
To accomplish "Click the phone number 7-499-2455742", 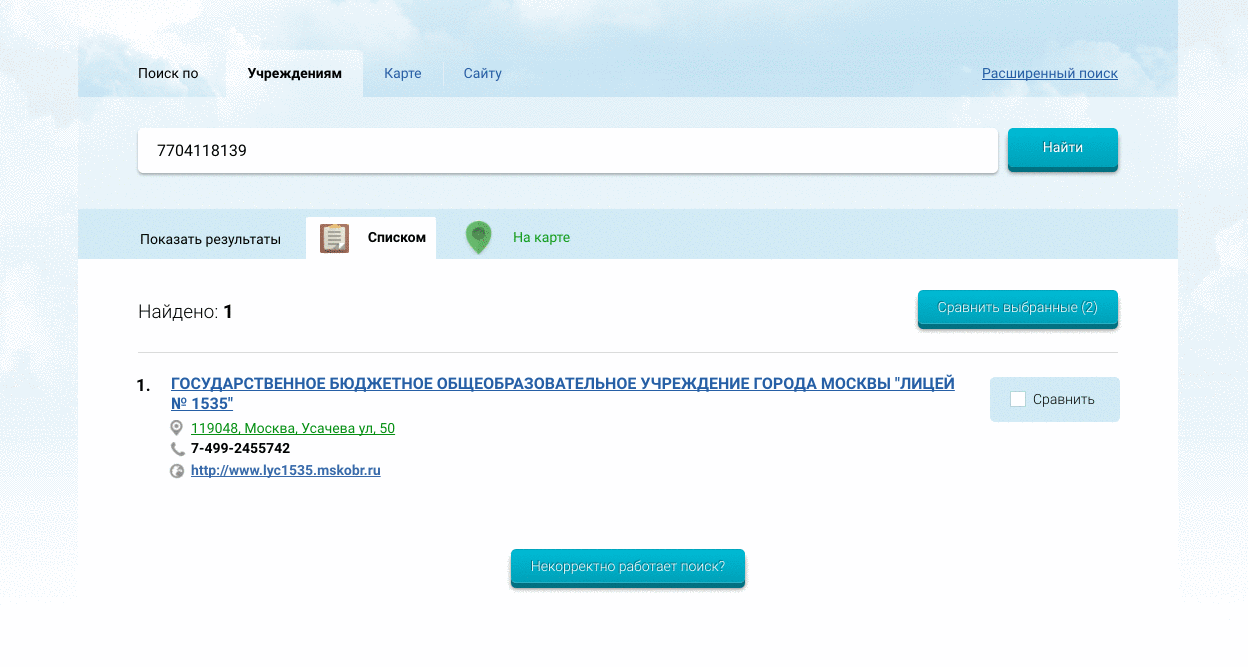I will pyautogui.click(x=241, y=449).
